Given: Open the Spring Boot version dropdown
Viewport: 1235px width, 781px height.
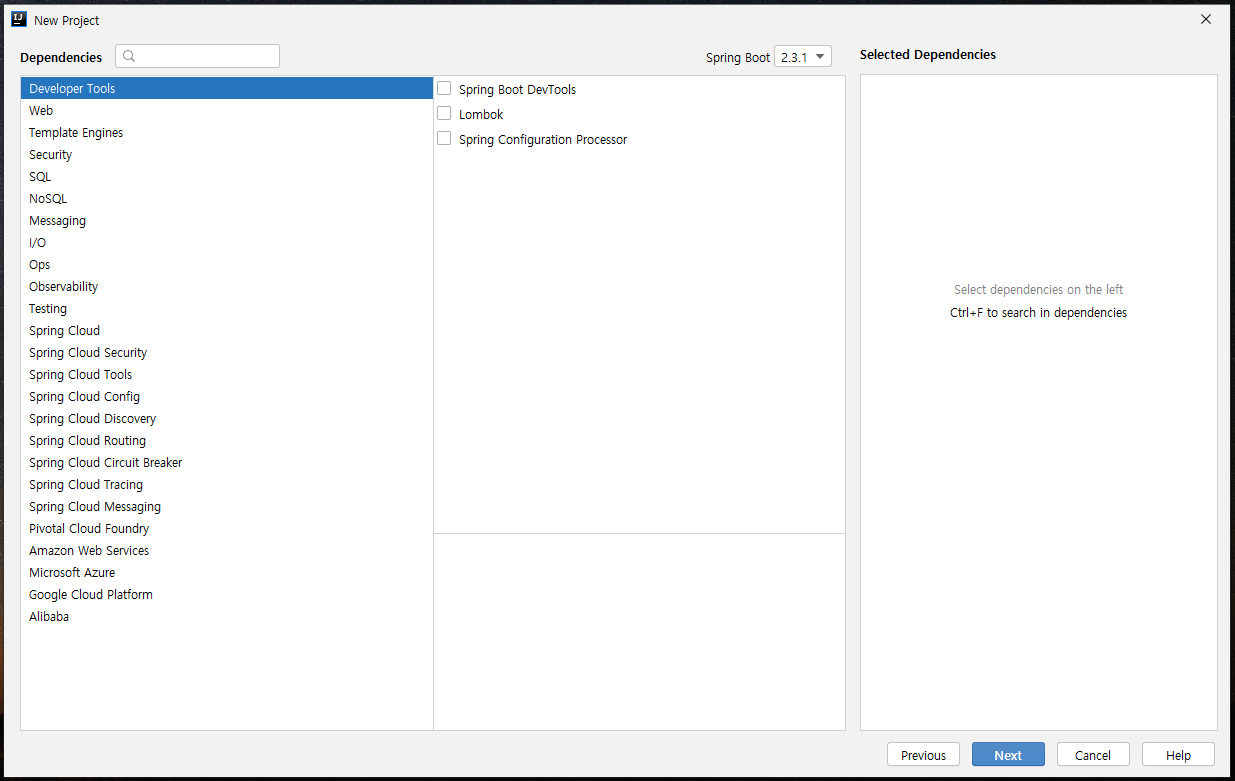Looking at the screenshot, I should click(803, 57).
